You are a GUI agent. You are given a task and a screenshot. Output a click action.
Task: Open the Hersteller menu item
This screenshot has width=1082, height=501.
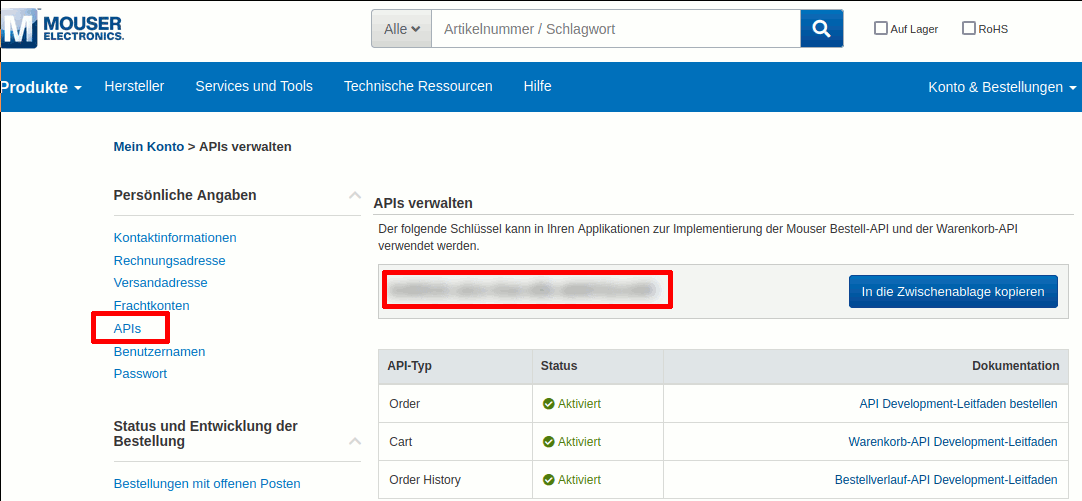click(x=134, y=86)
